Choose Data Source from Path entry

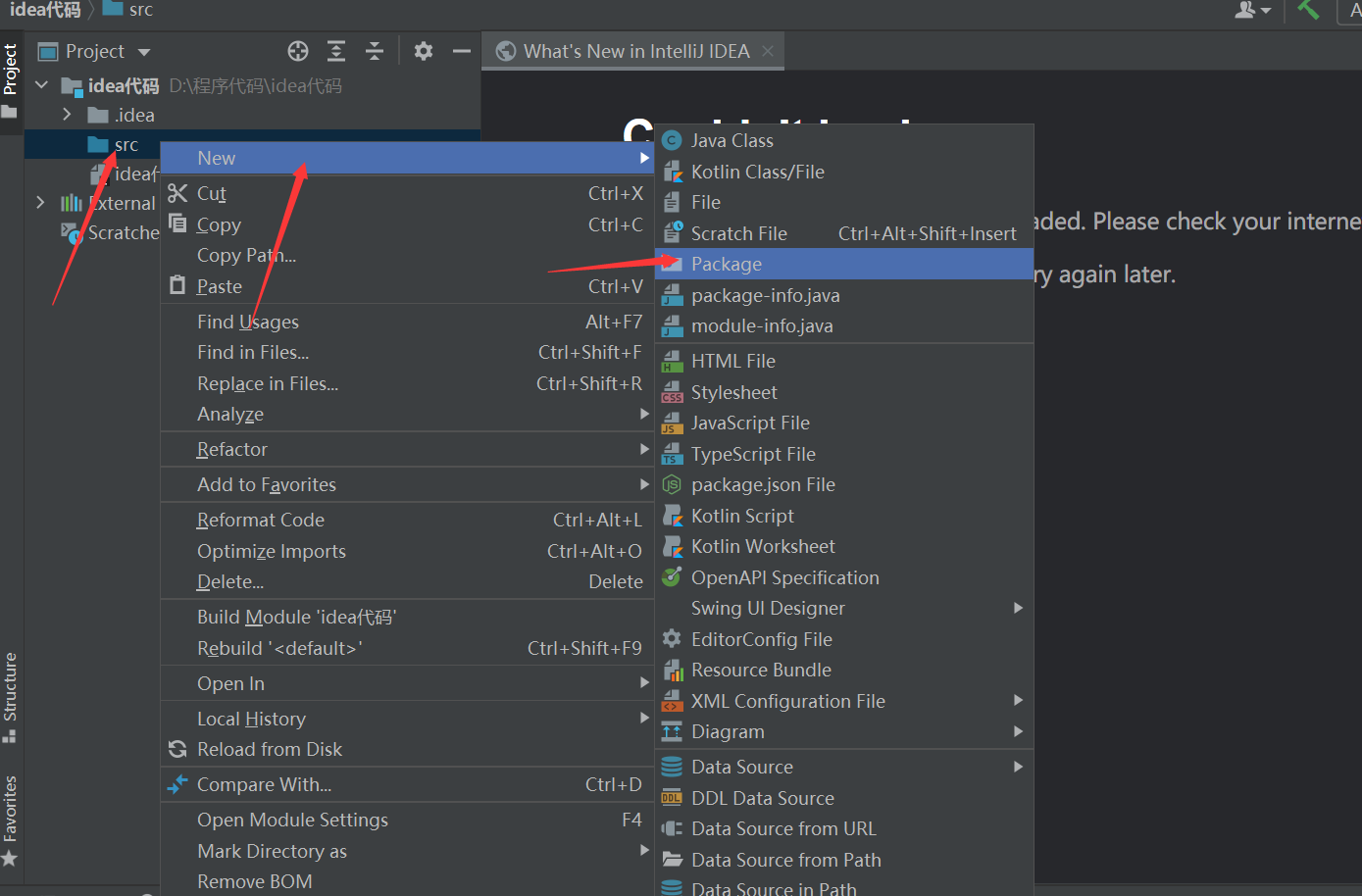(x=844, y=860)
